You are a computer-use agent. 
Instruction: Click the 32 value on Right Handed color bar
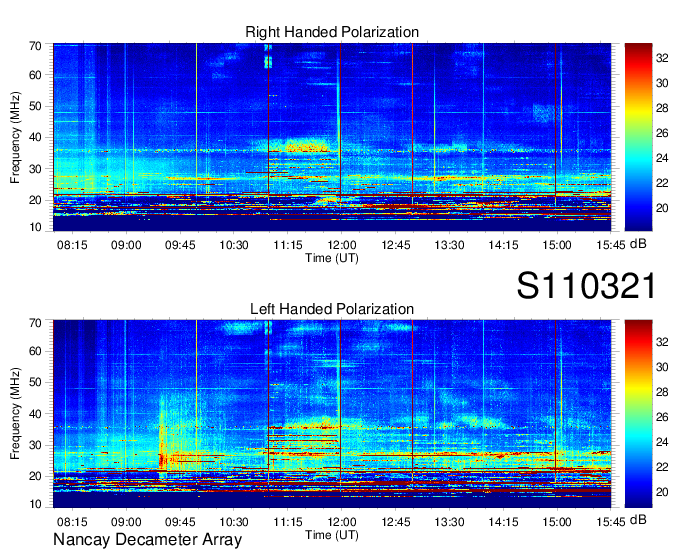[x=662, y=58]
